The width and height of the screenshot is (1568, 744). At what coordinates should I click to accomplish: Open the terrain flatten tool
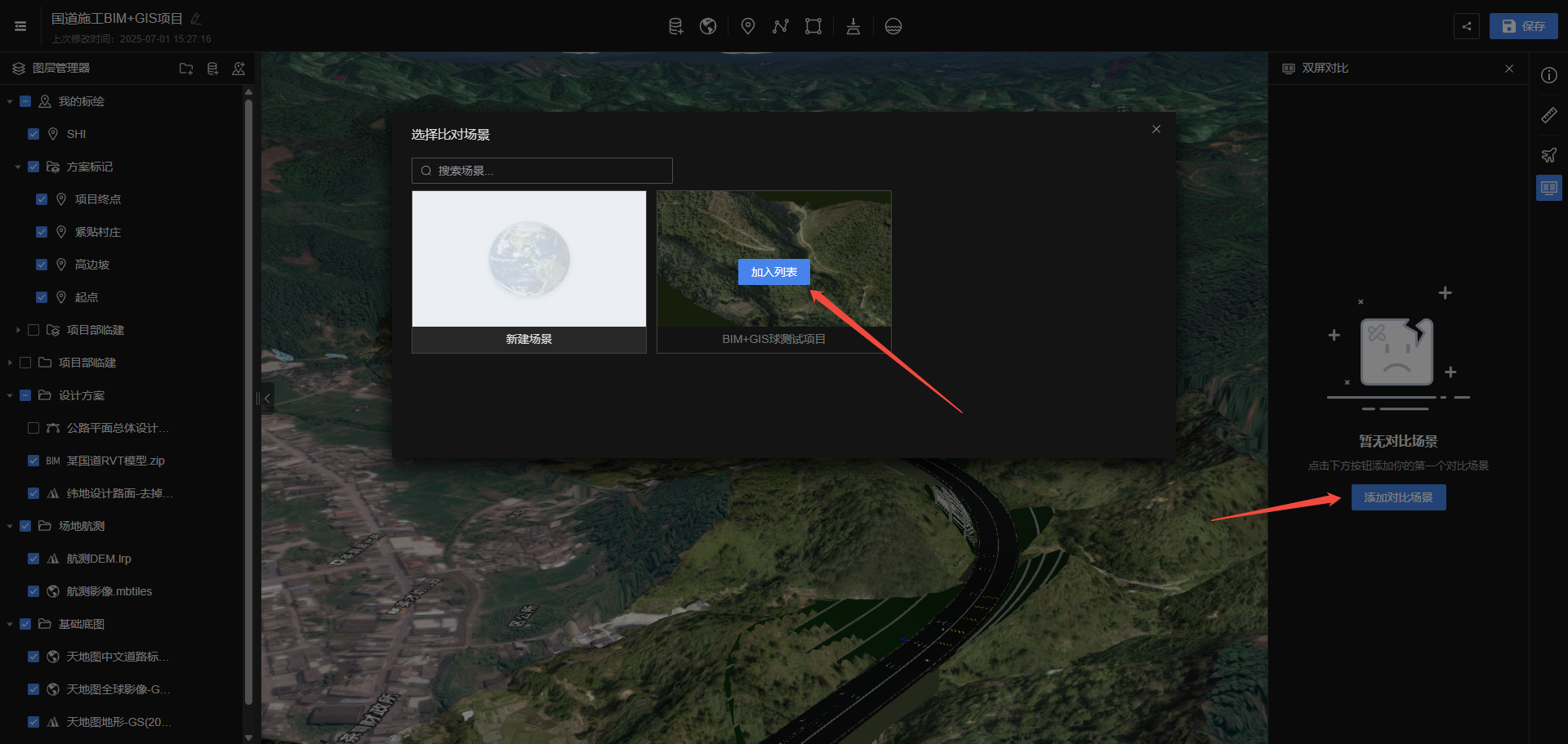tap(853, 26)
